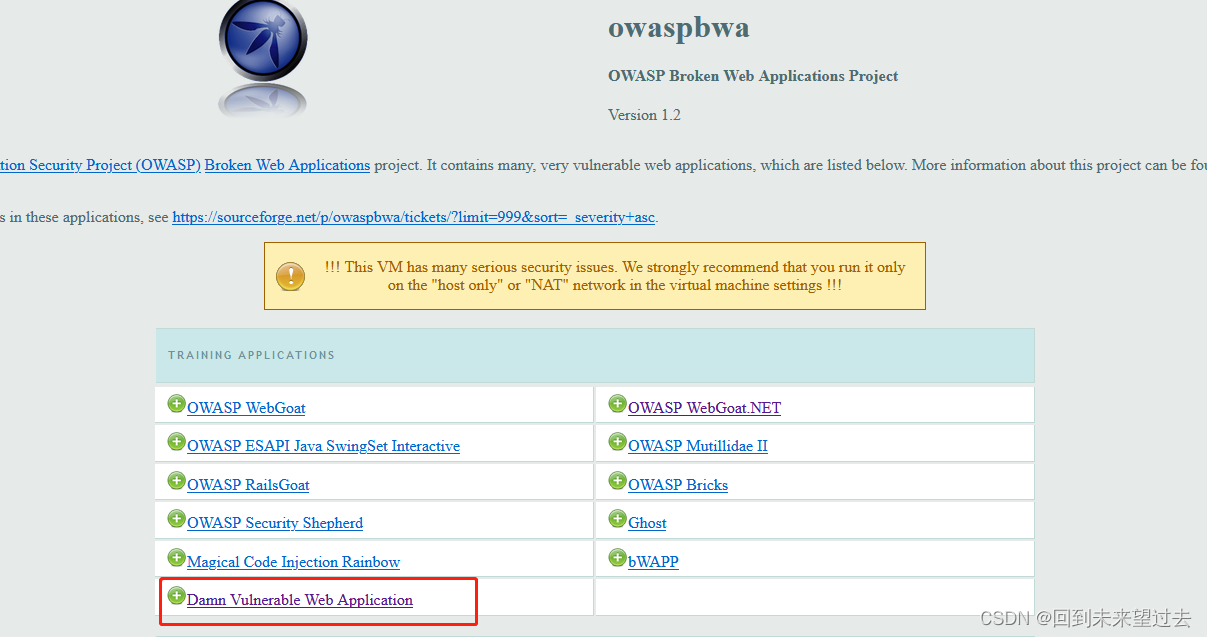1207x637 pixels.
Task: Click the green plus icon beside OWASP WebGoat
Action: (x=177, y=403)
